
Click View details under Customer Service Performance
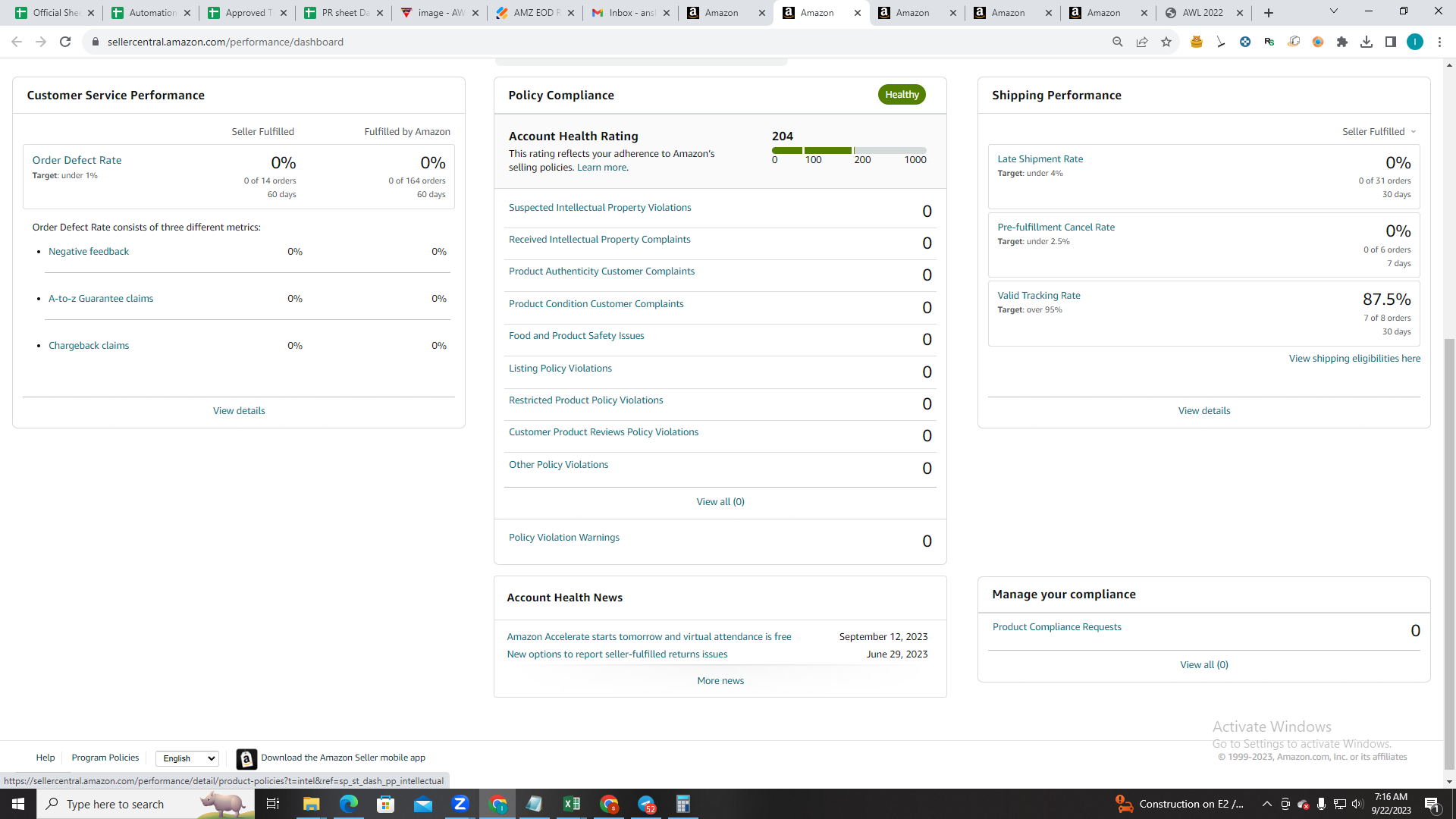click(x=239, y=411)
